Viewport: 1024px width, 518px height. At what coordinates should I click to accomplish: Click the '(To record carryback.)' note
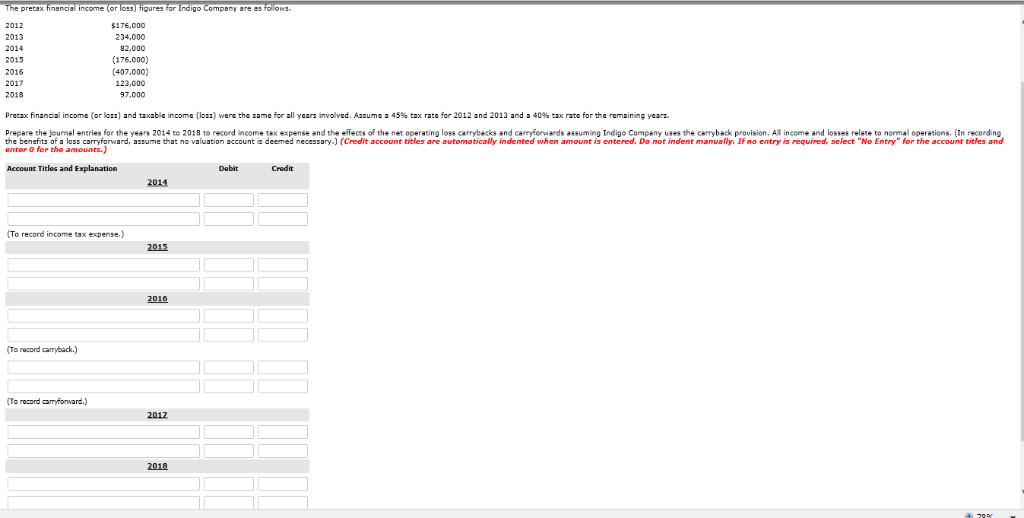pos(42,349)
